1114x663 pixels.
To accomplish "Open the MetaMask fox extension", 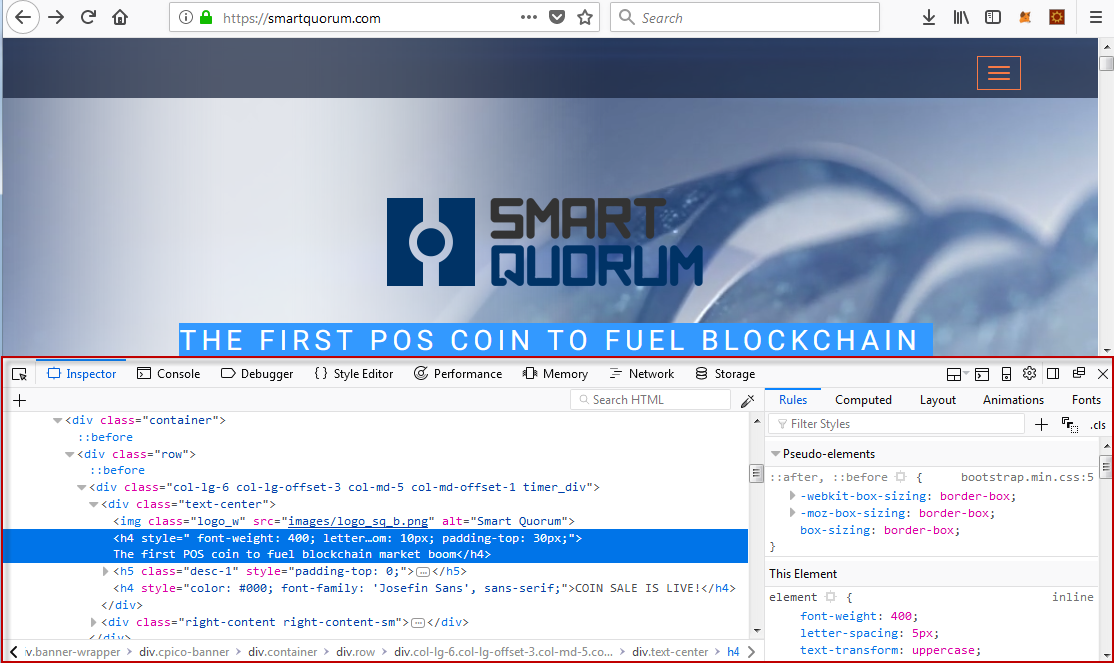I will (1024, 17).
